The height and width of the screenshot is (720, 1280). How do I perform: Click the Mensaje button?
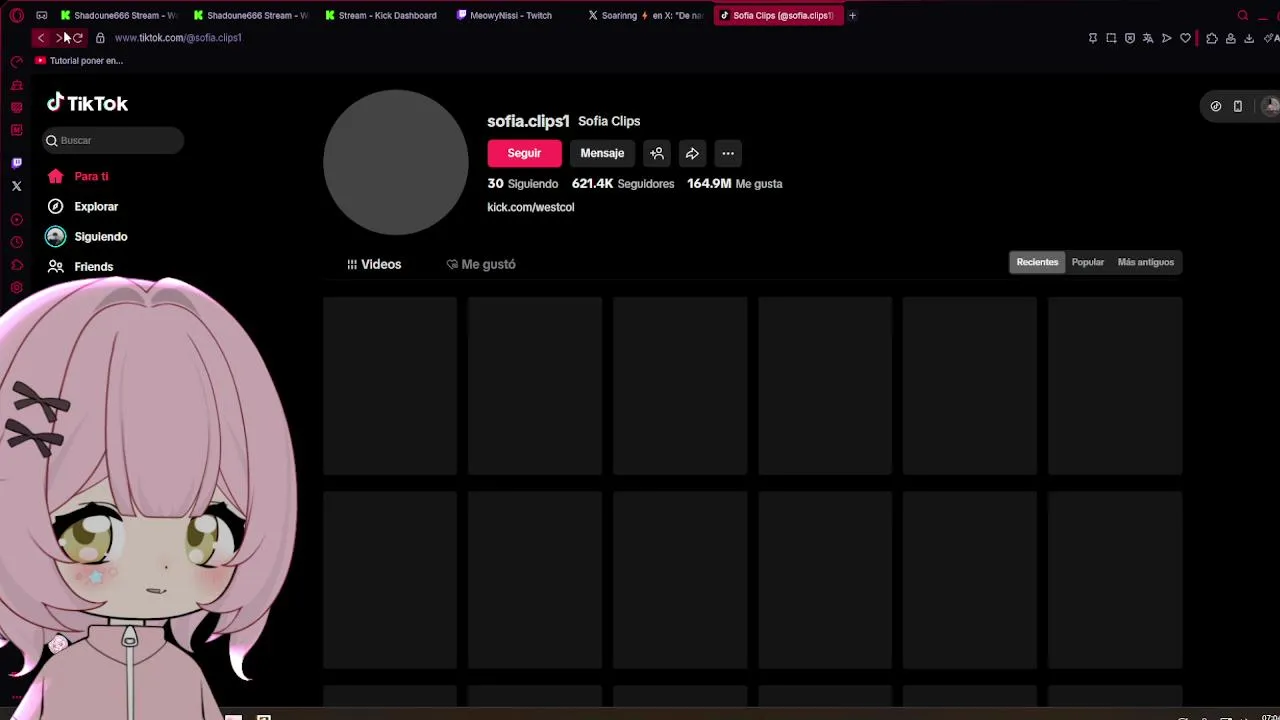602,153
